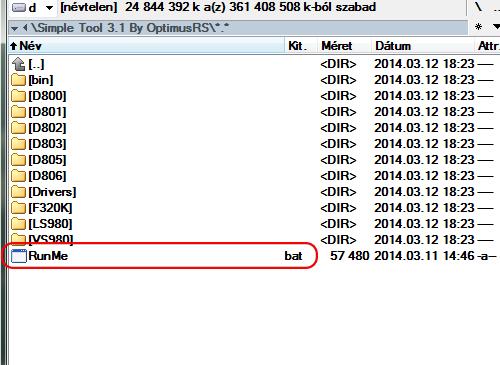Click the asterisk favorites button
This screenshot has width=500, height=365.
point(478,27)
